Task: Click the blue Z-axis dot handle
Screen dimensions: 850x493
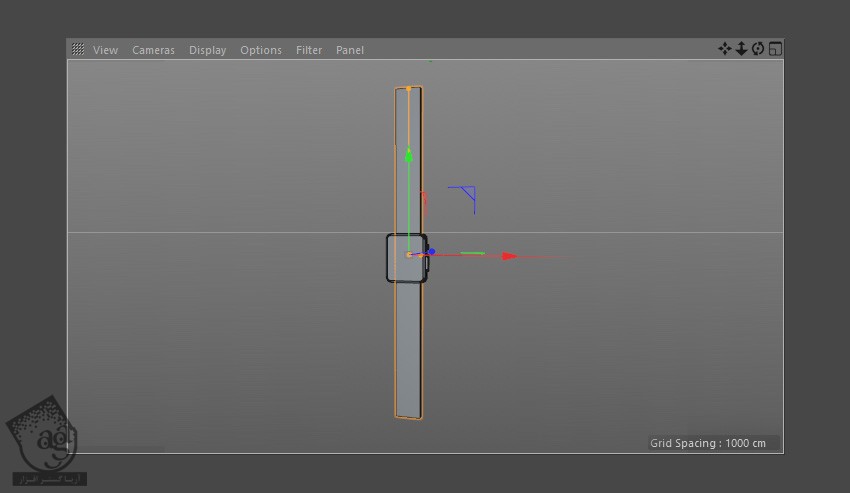Action: click(x=432, y=251)
